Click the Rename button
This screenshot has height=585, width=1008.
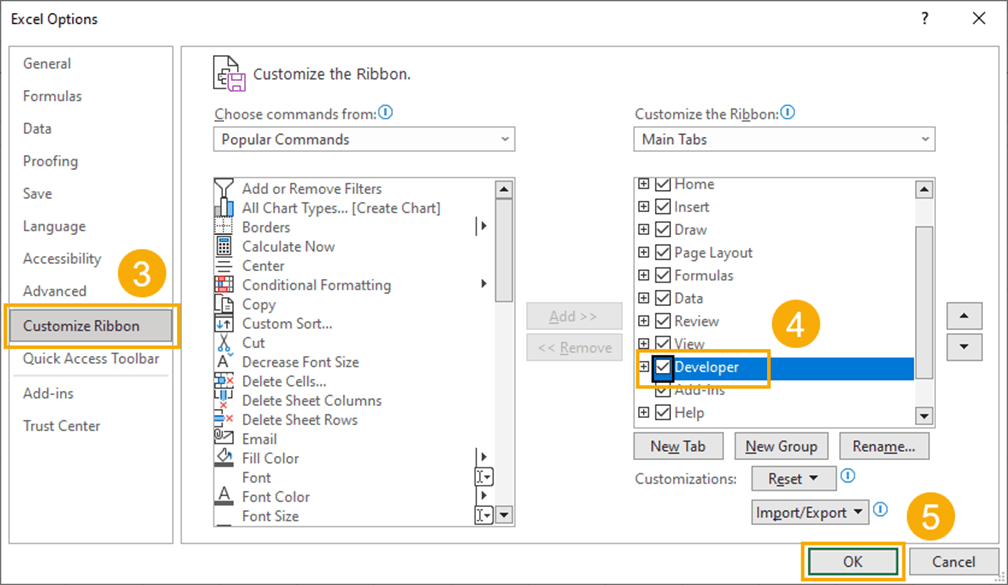coord(884,446)
